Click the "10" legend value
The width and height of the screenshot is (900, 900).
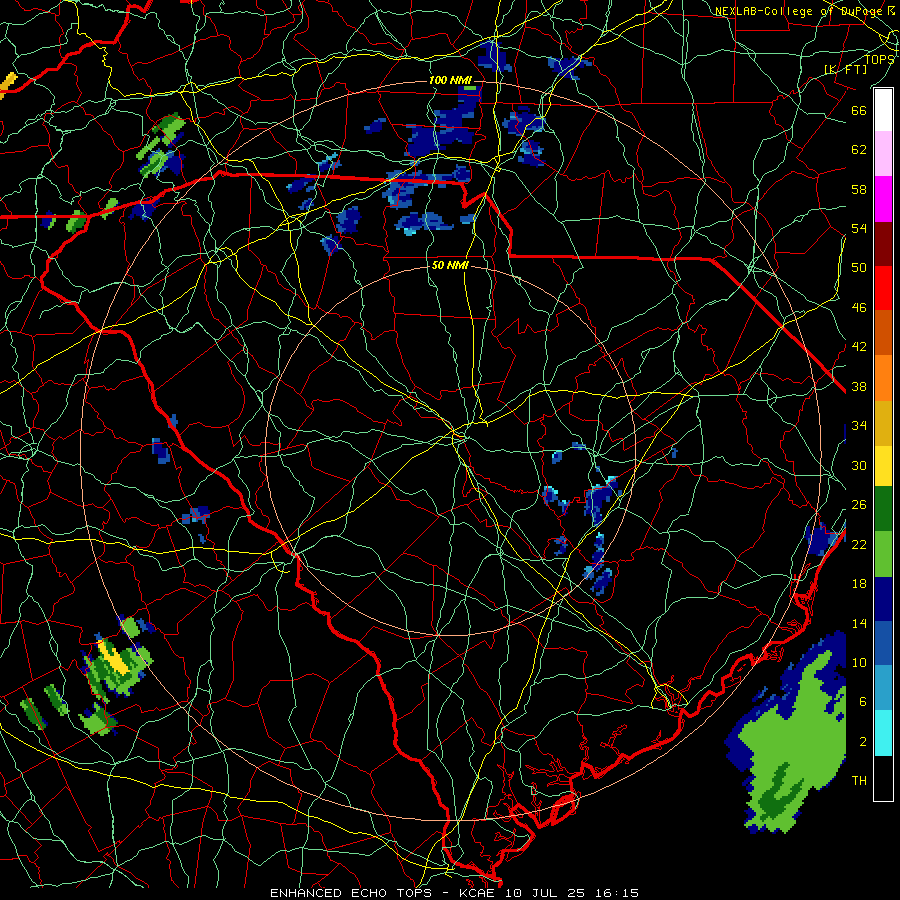click(859, 662)
